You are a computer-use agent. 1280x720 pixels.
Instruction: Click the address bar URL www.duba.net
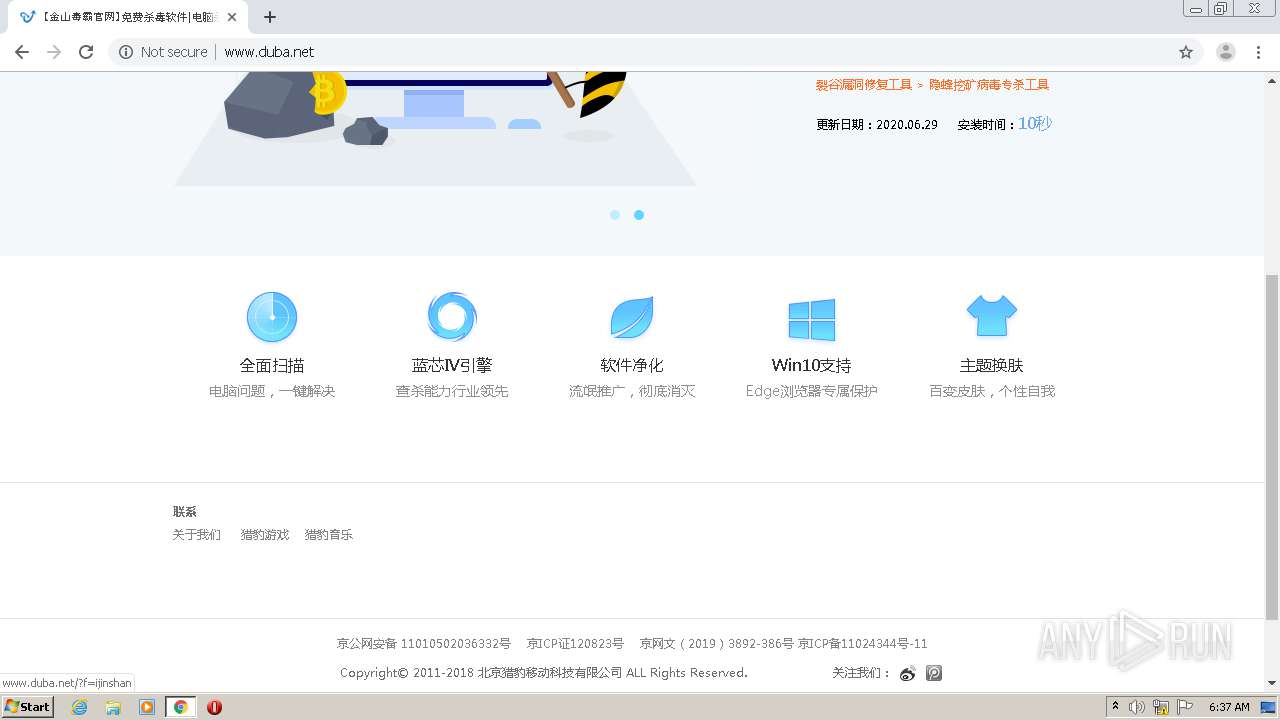[269, 52]
